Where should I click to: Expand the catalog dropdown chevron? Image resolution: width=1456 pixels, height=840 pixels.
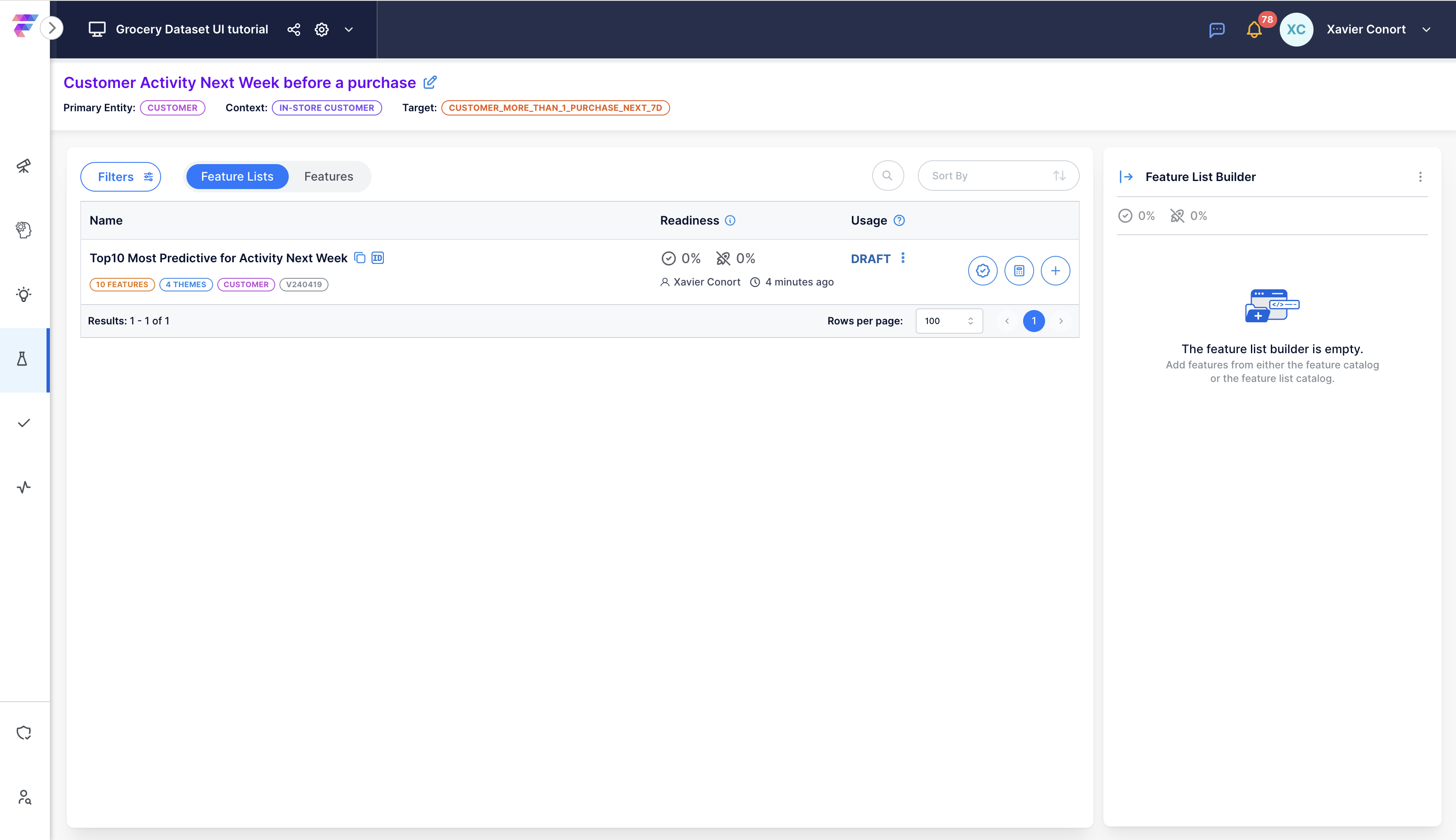pyautogui.click(x=348, y=30)
